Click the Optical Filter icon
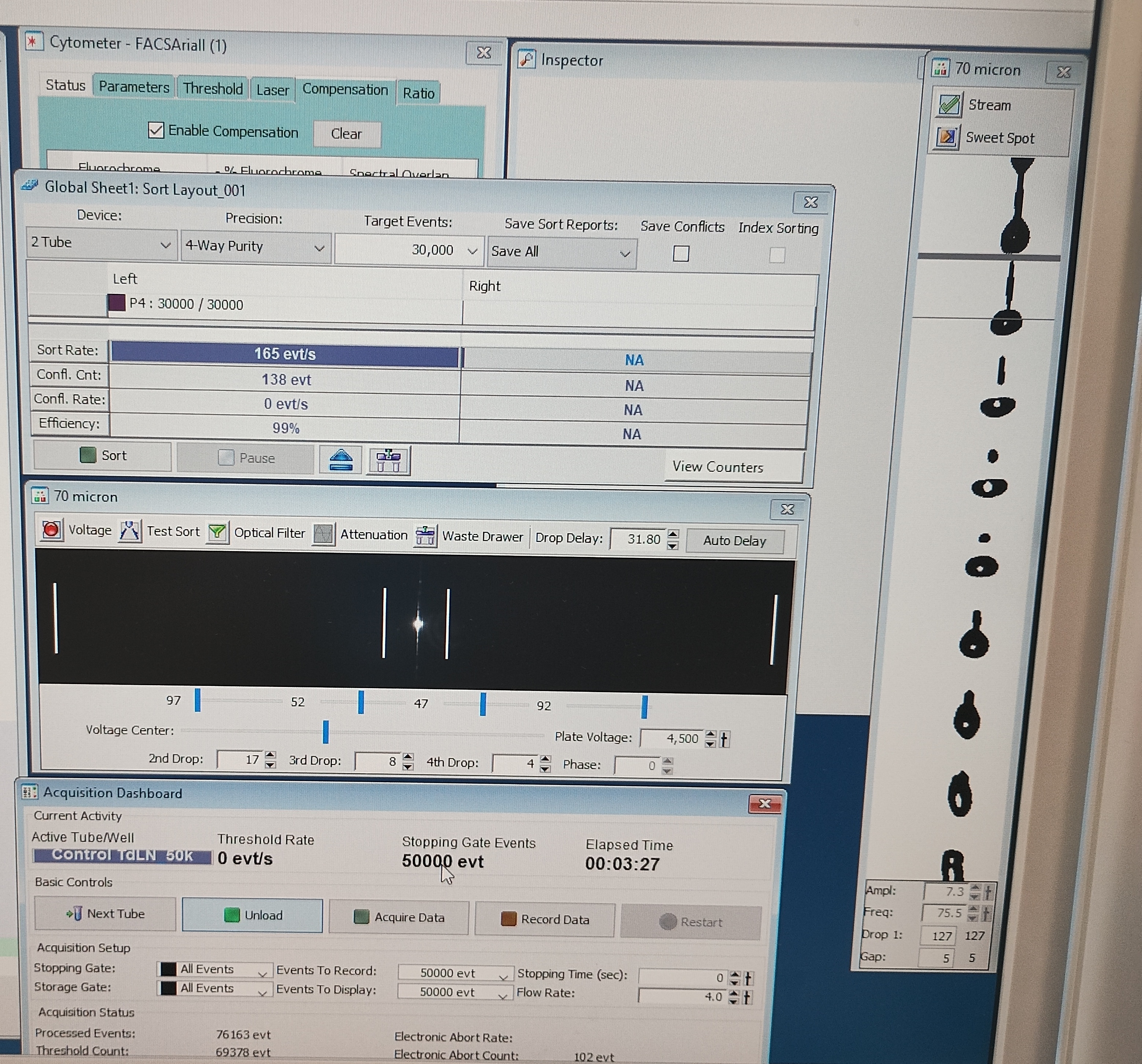The height and width of the screenshot is (1064, 1142). click(217, 532)
